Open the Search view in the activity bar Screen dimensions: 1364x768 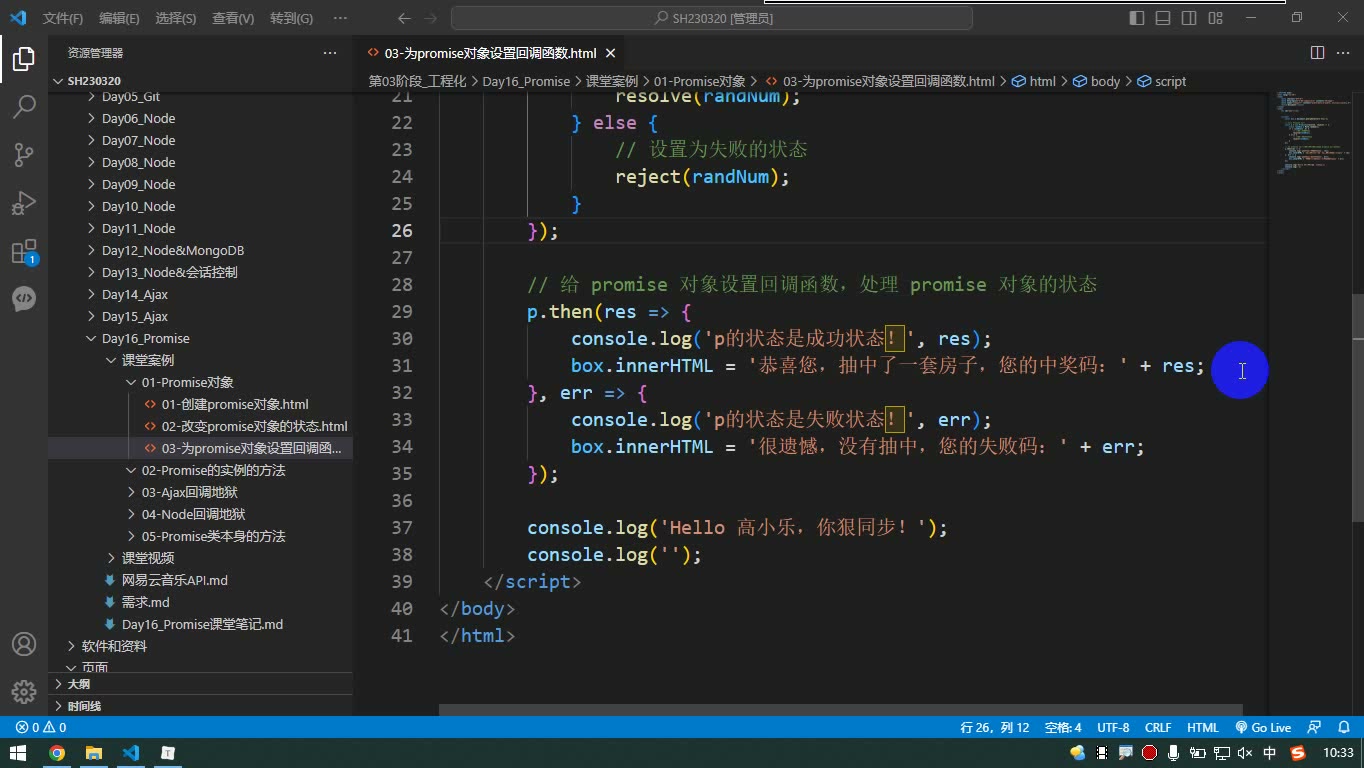coord(24,106)
